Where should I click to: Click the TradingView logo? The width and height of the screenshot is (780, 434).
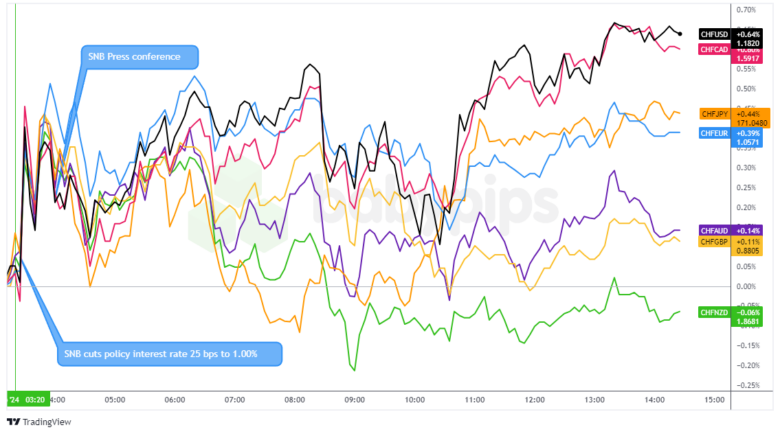43,420
